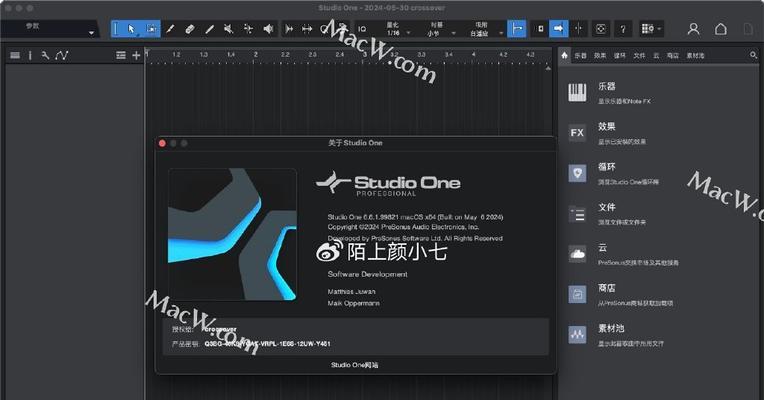The width and height of the screenshot is (764, 400).
Task: Toggle the autoscroll button left of the blue arrow
Action: [540, 29]
